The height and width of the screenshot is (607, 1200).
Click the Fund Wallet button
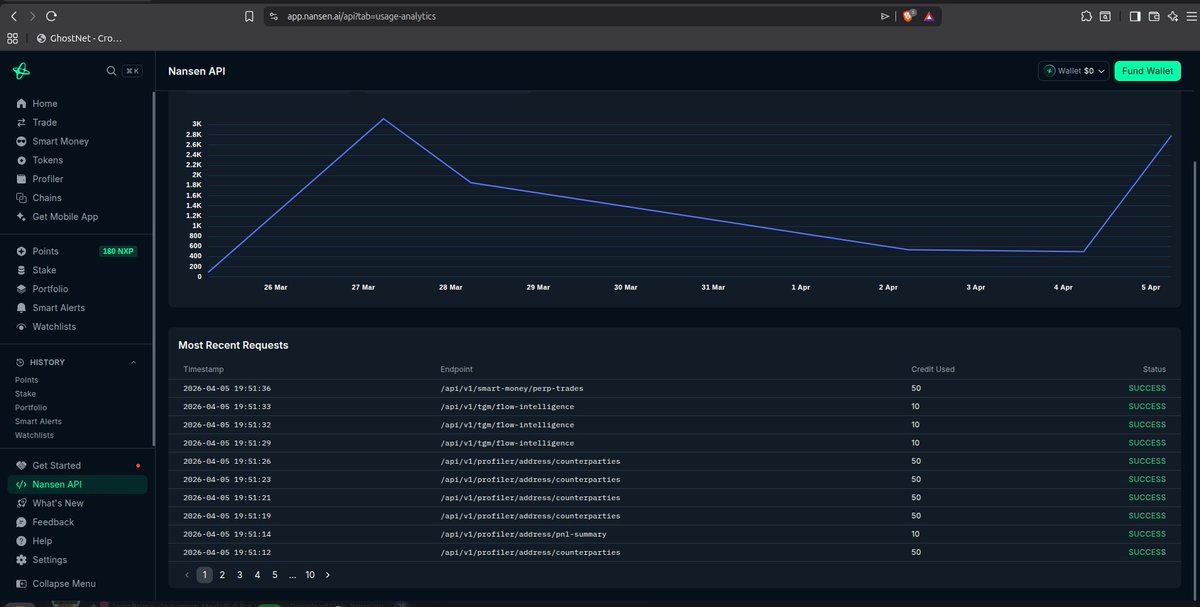[x=1147, y=71]
